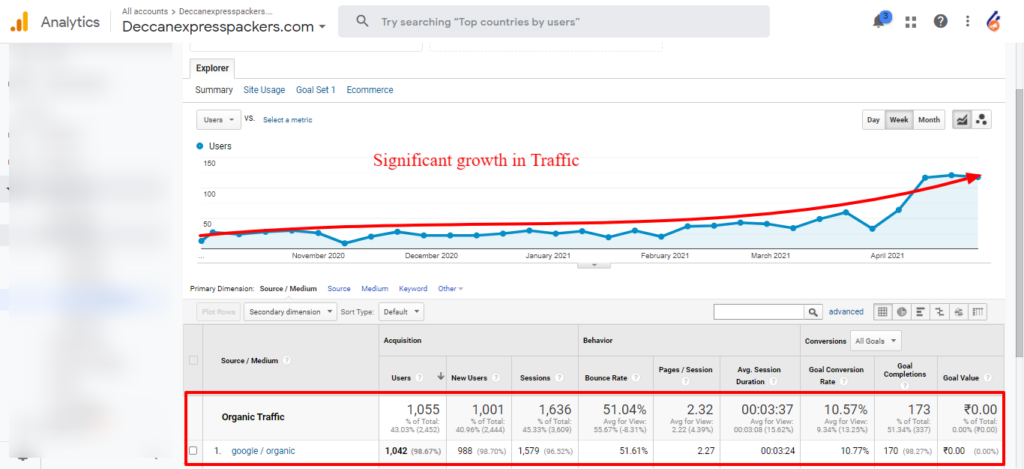The image size is (1024, 469).
Task: Open the three-dot more options menu
Action: point(967,22)
